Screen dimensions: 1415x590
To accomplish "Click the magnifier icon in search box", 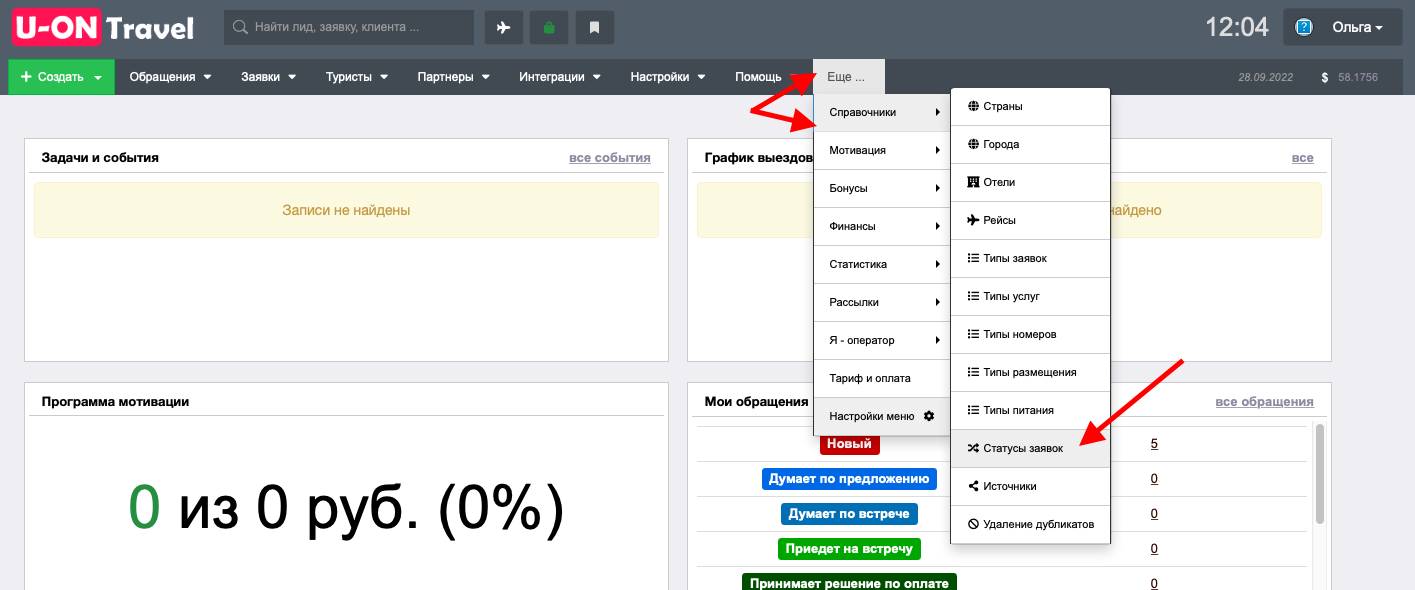I will pos(240,27).
